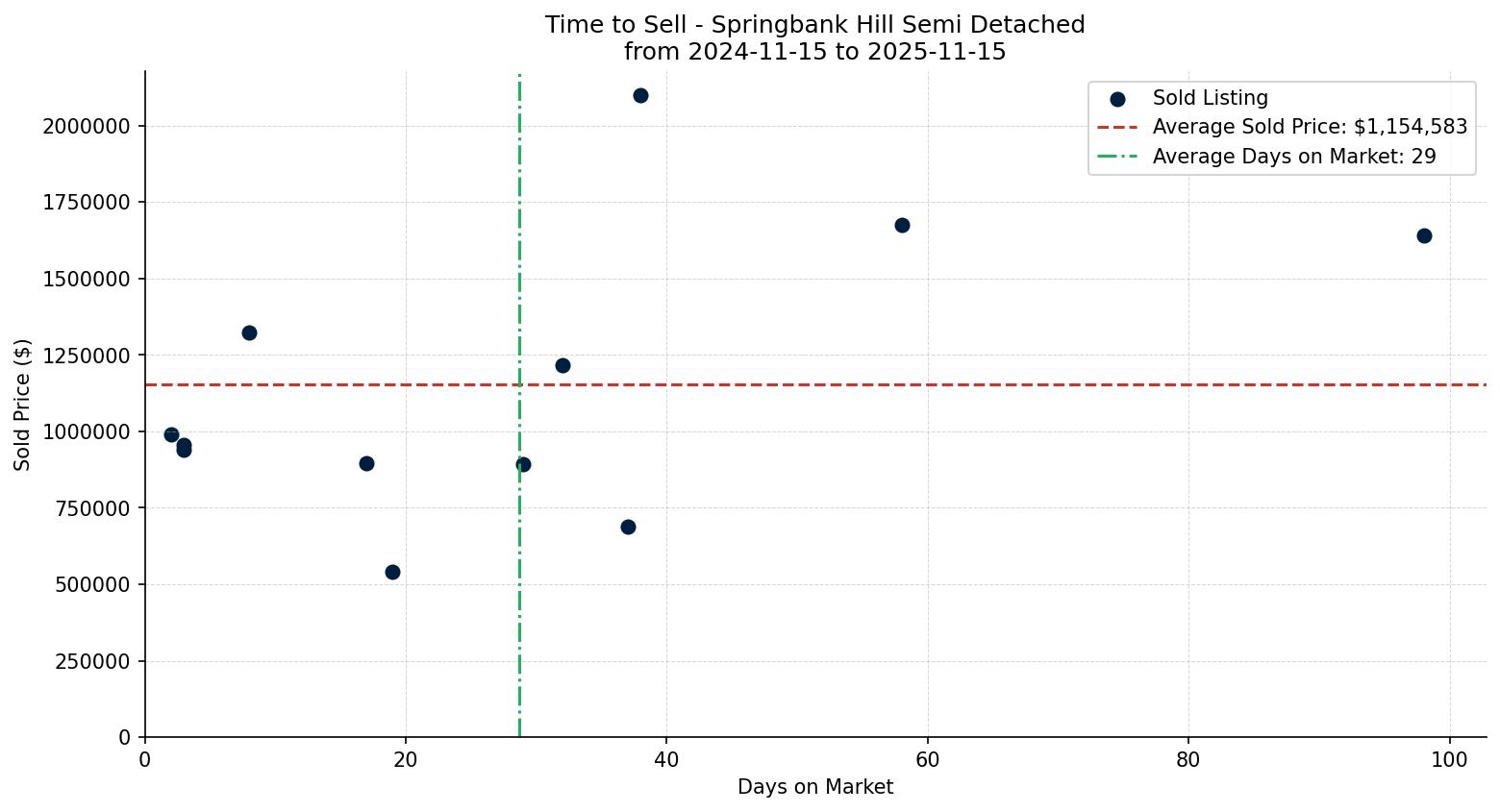The width and height of the screenshot is (1500, 812).
Task: Click the highest-priced sold listing dot above $2,000,000
Action: (x=640, y=95)
